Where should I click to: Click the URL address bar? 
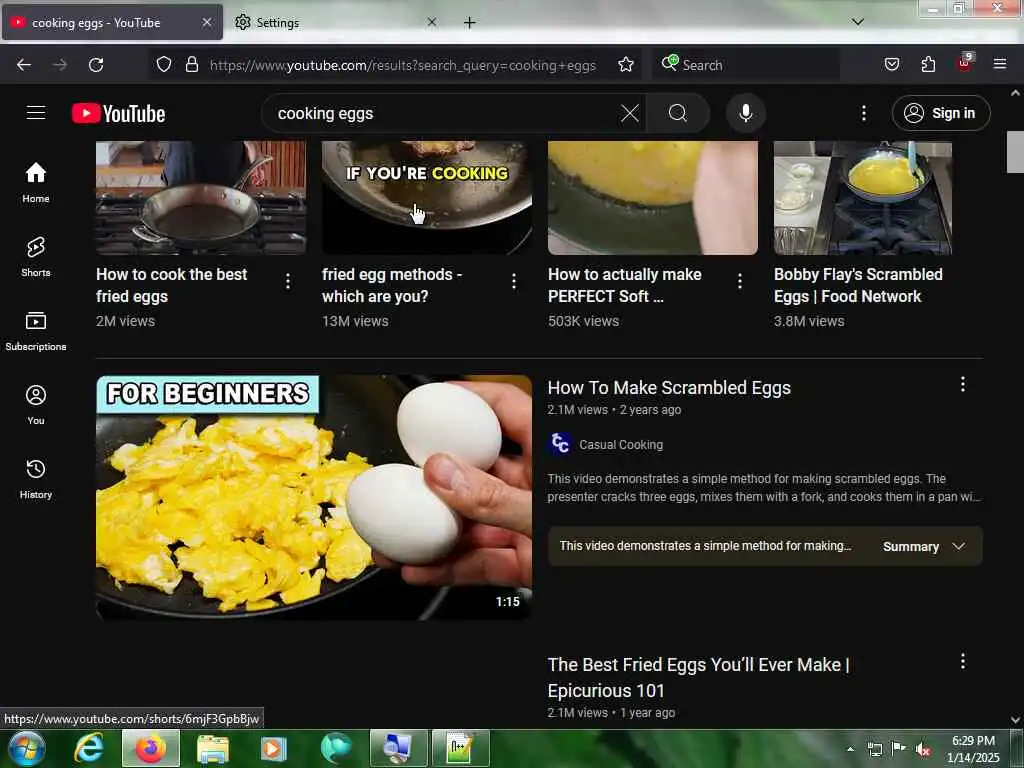tap(402, 65)
